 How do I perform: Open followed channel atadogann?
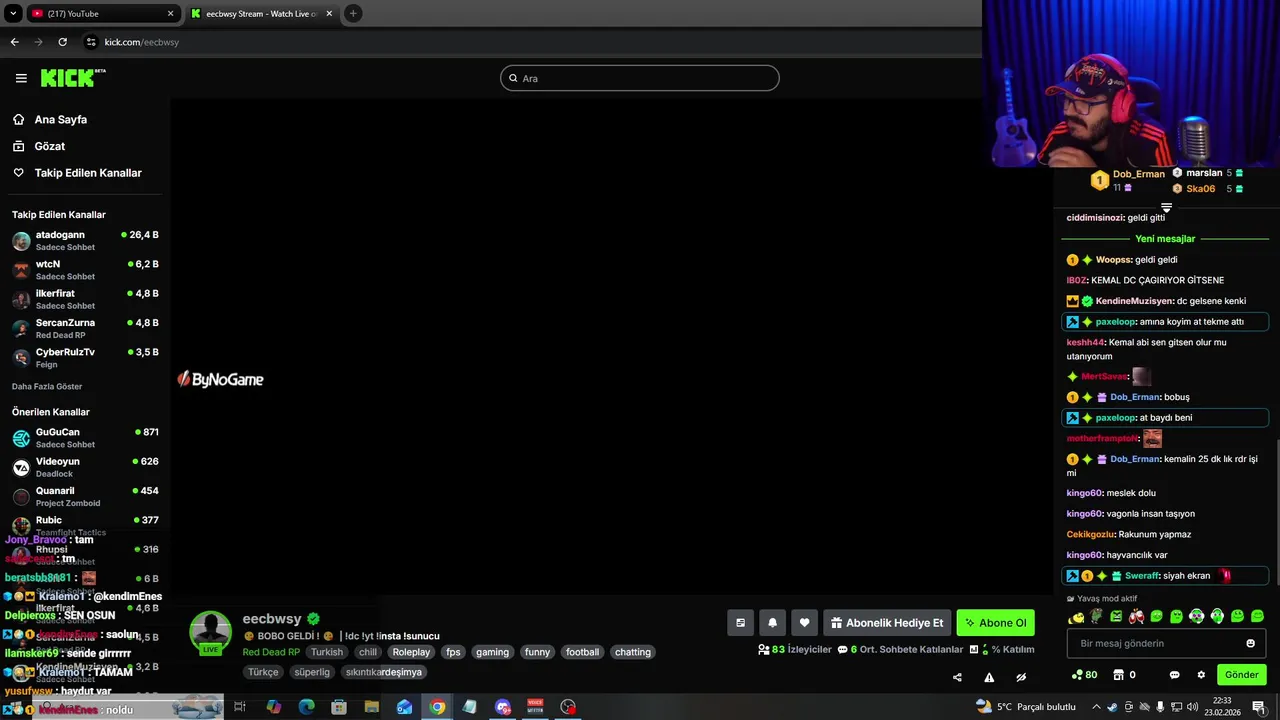coord(85,241)
